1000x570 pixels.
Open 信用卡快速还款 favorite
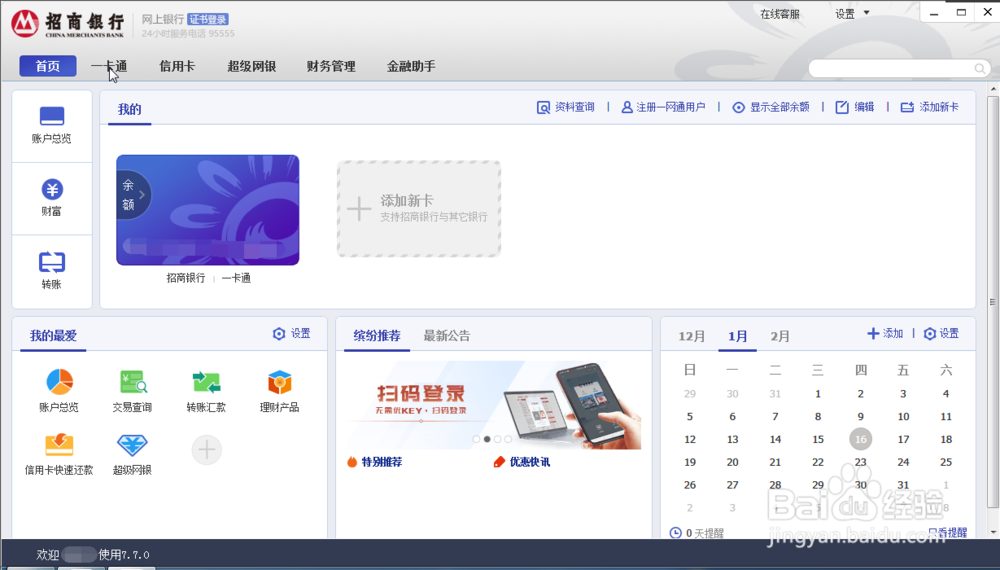(x=59, y=453)
